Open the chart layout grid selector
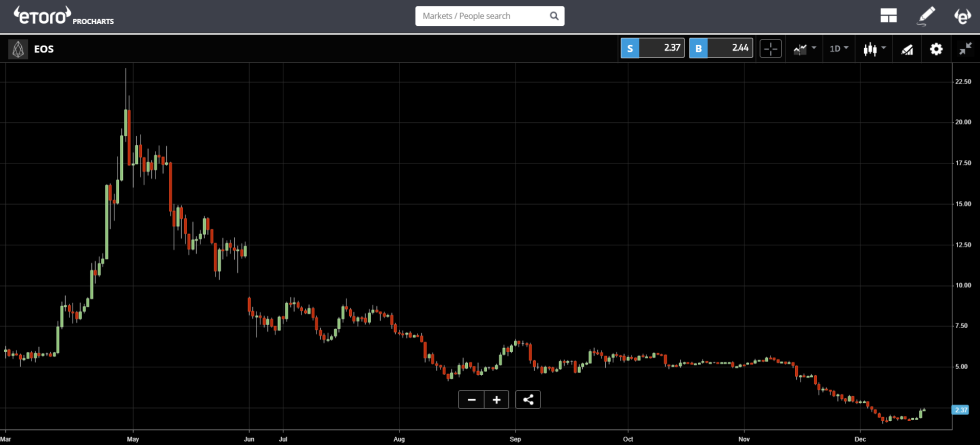The image size is (980, 445). (888, 16)
